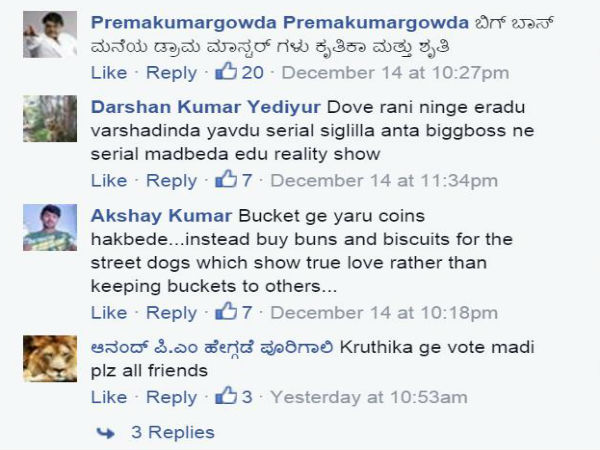
Task: Open Yesterday at 10:53am timestamp
Action: click(369, 397)
